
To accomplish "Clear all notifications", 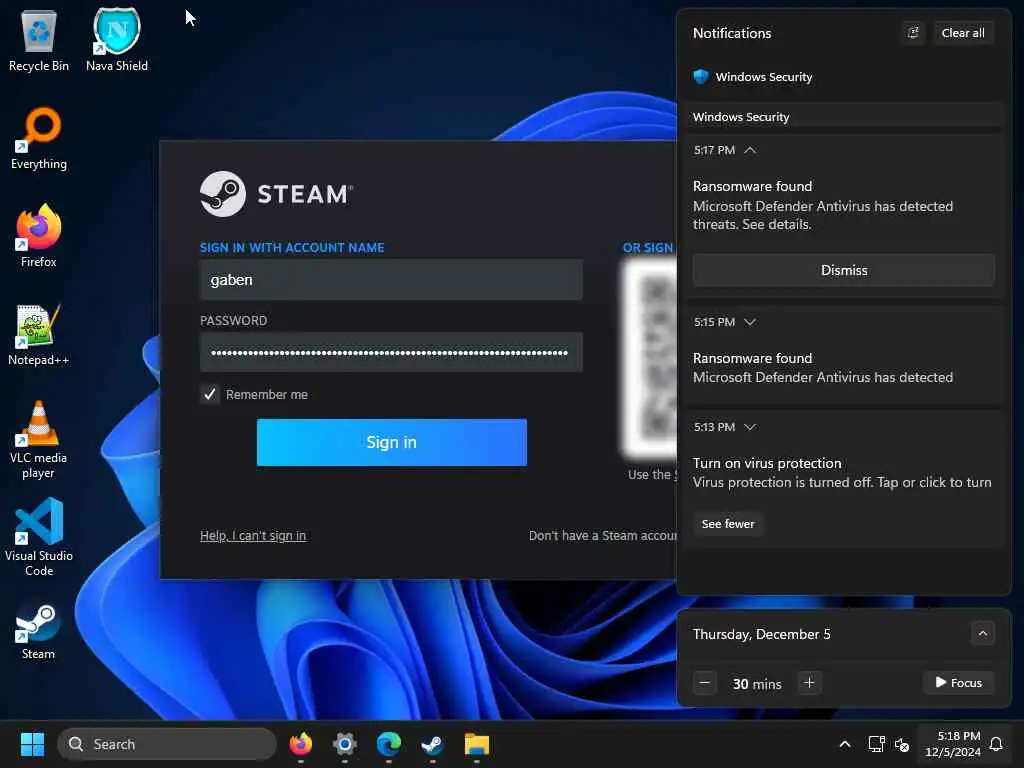I will click(x=963, y=33).
